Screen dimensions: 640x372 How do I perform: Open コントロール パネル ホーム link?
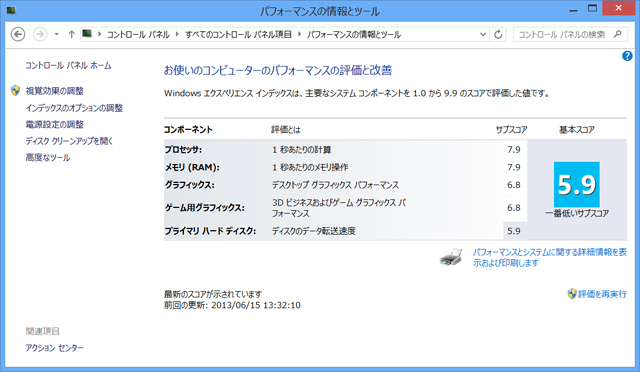(68, 65)
